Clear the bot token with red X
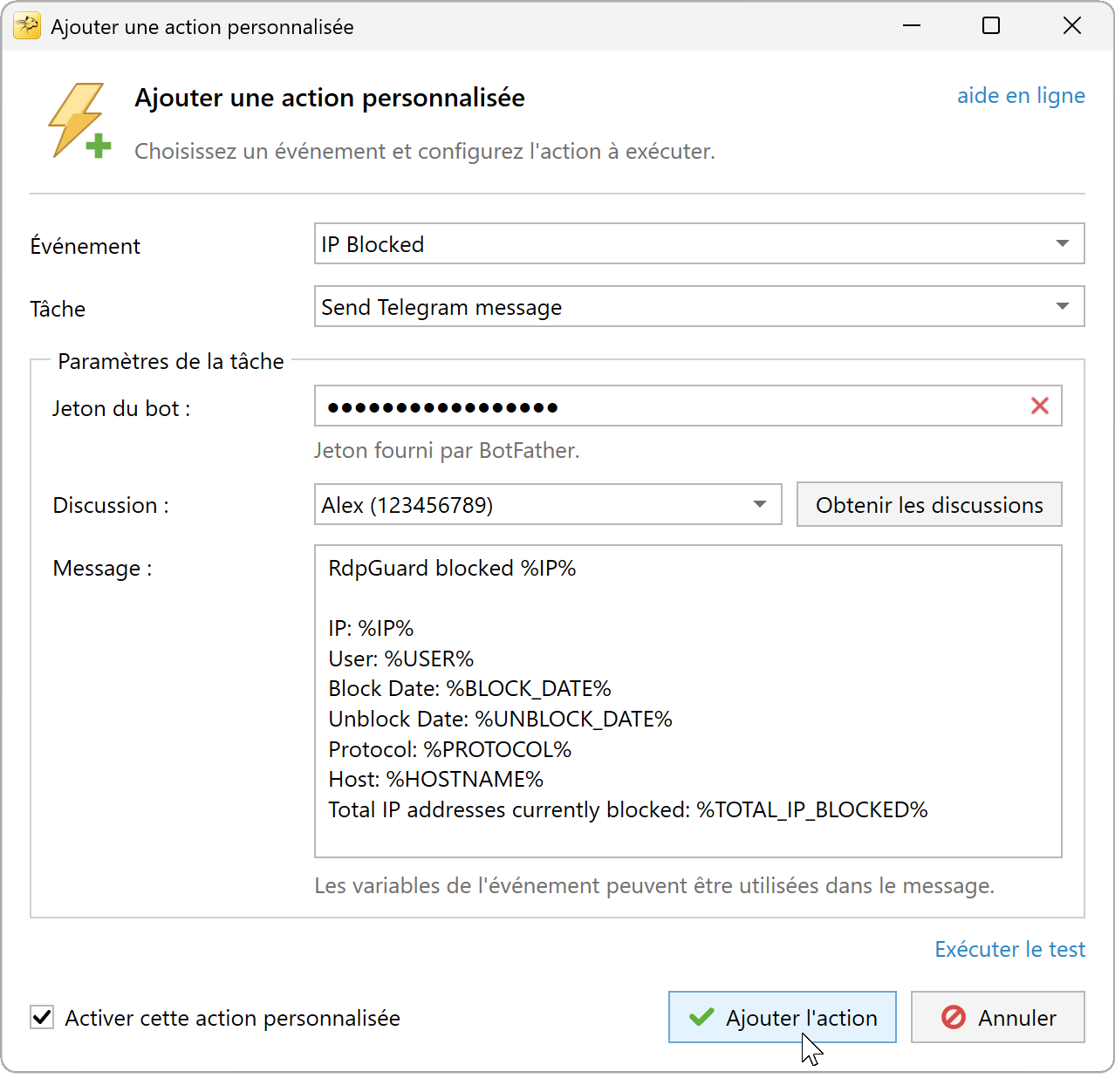 point(1040,406)
